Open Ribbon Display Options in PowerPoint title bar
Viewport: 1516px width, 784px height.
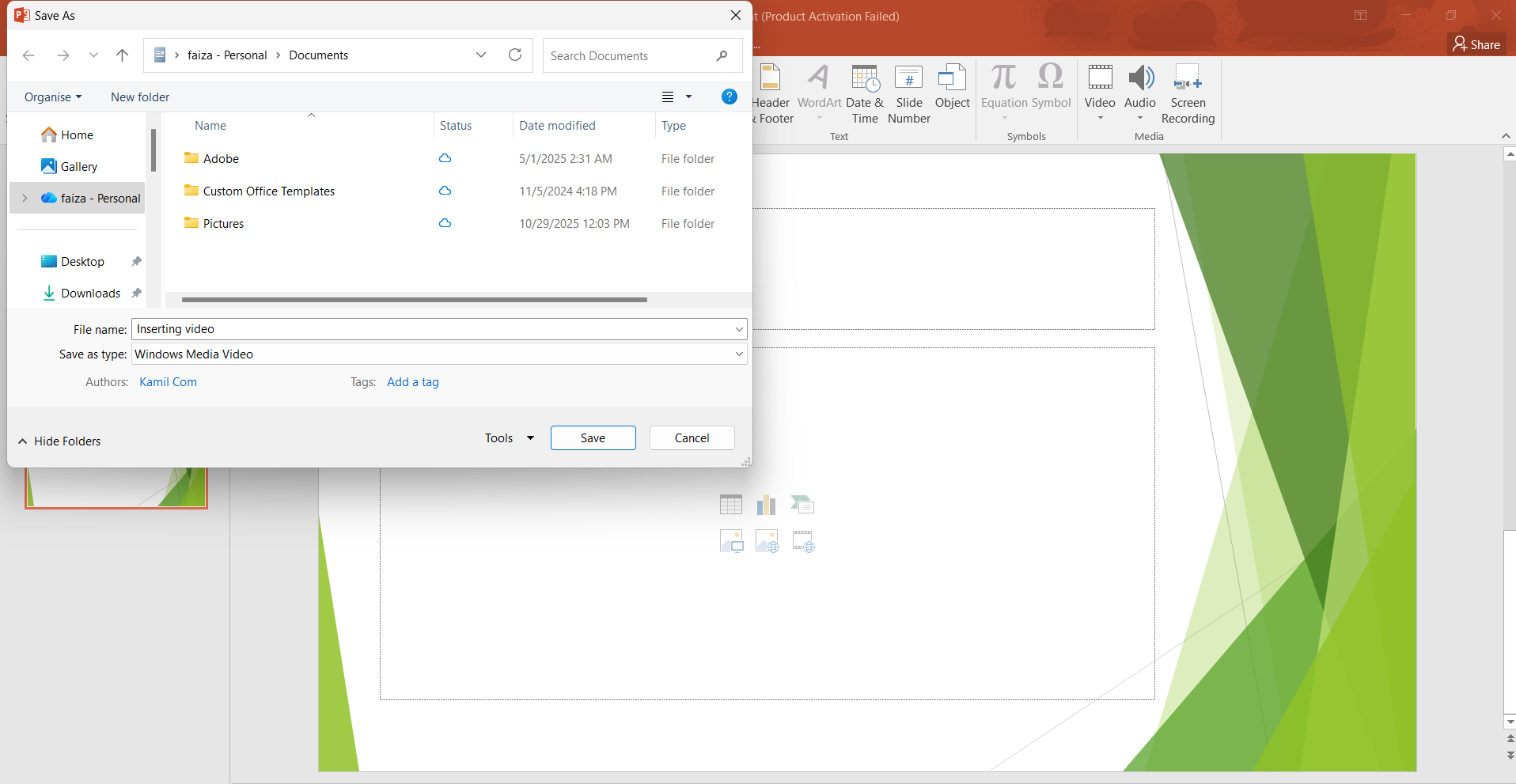pos(1360,15)
